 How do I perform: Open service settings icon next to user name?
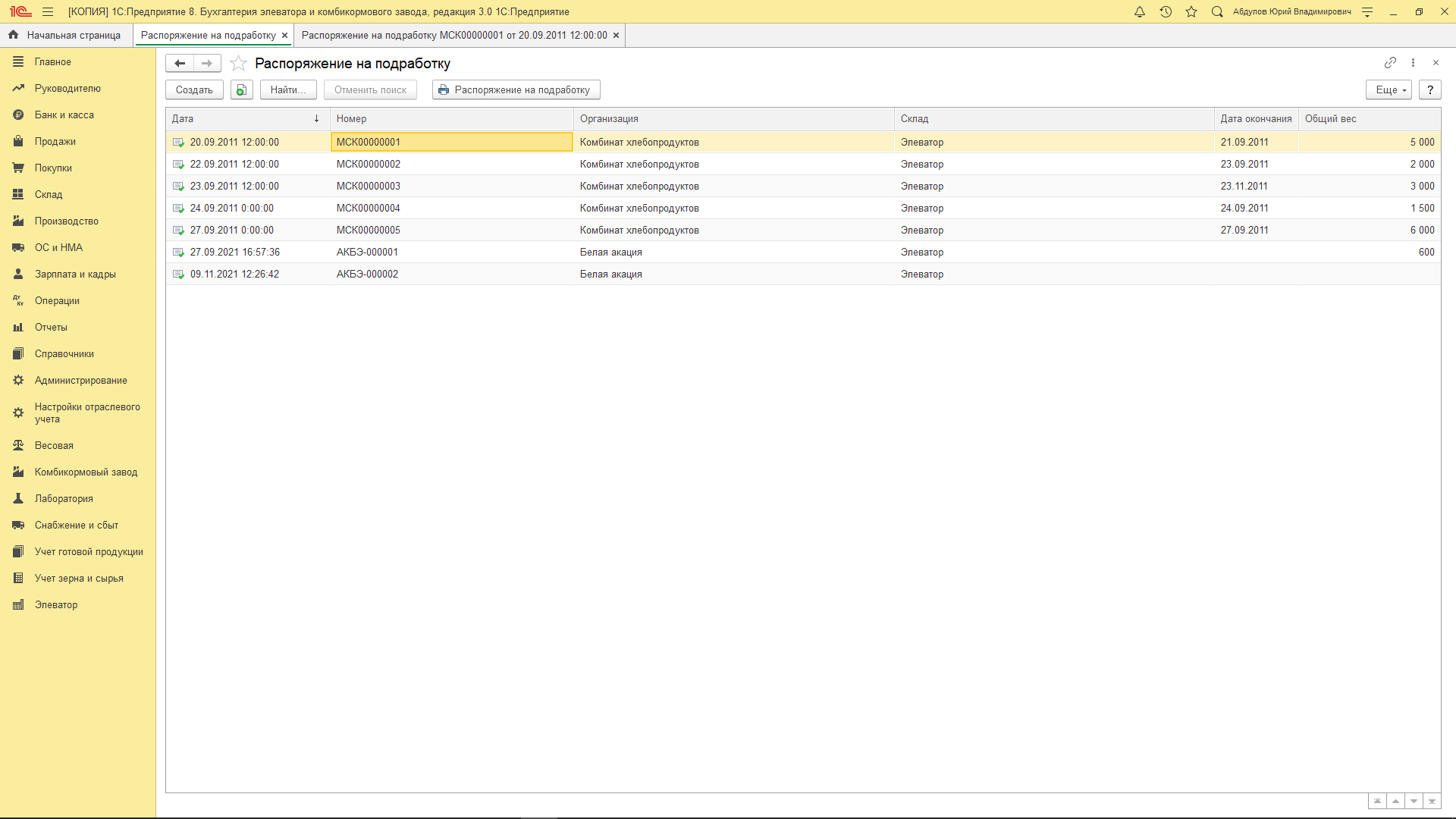[x=1367, y=12]
